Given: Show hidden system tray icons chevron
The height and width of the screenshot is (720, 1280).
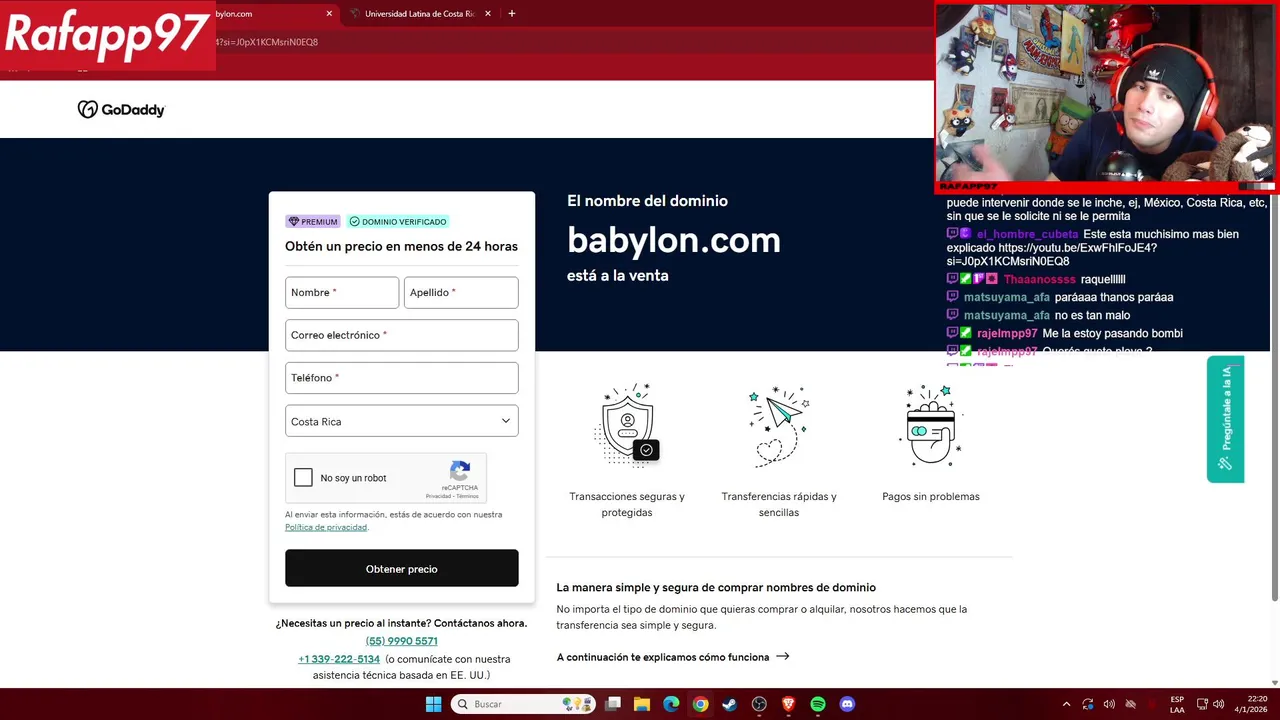Looking at the screenshot, I should 1066,704.
